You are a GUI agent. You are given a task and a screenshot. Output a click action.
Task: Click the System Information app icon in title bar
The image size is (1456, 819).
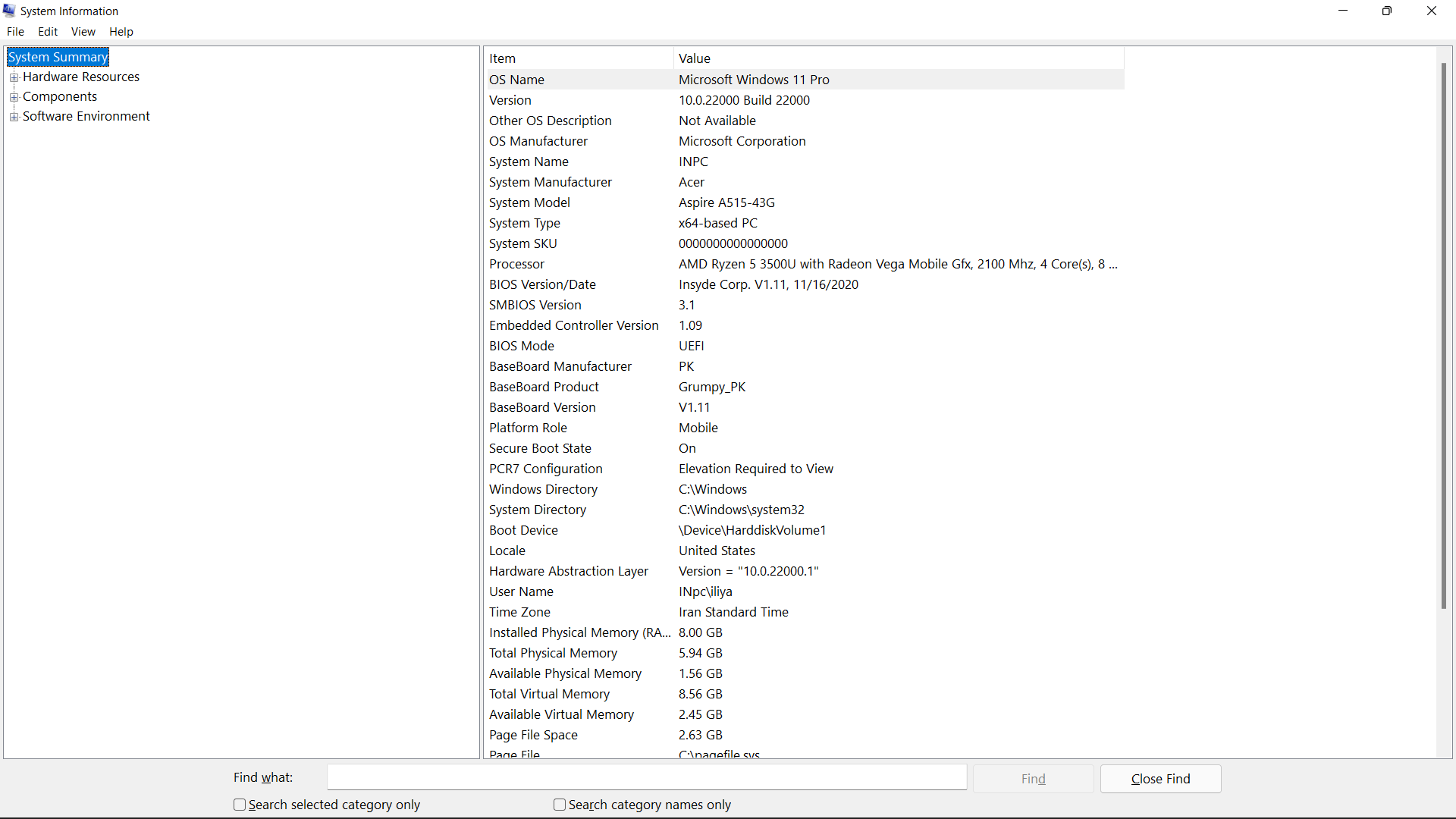(x=9, y=11)
